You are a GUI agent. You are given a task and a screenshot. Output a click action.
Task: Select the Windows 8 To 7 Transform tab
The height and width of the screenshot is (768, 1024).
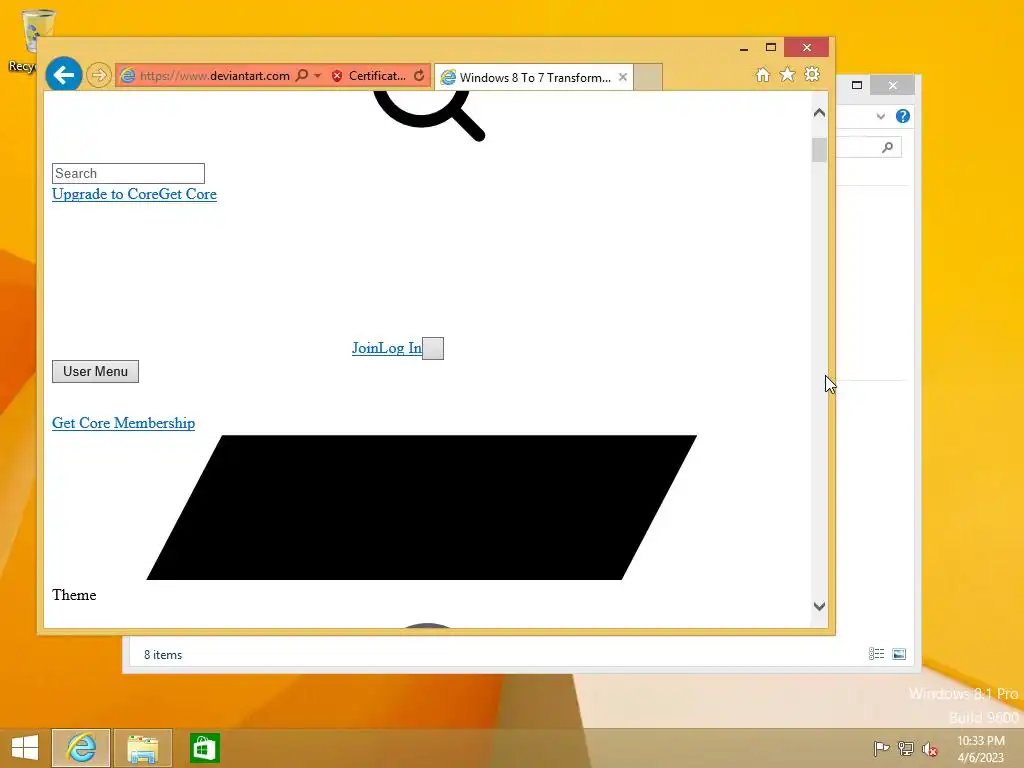coord(534,78)
